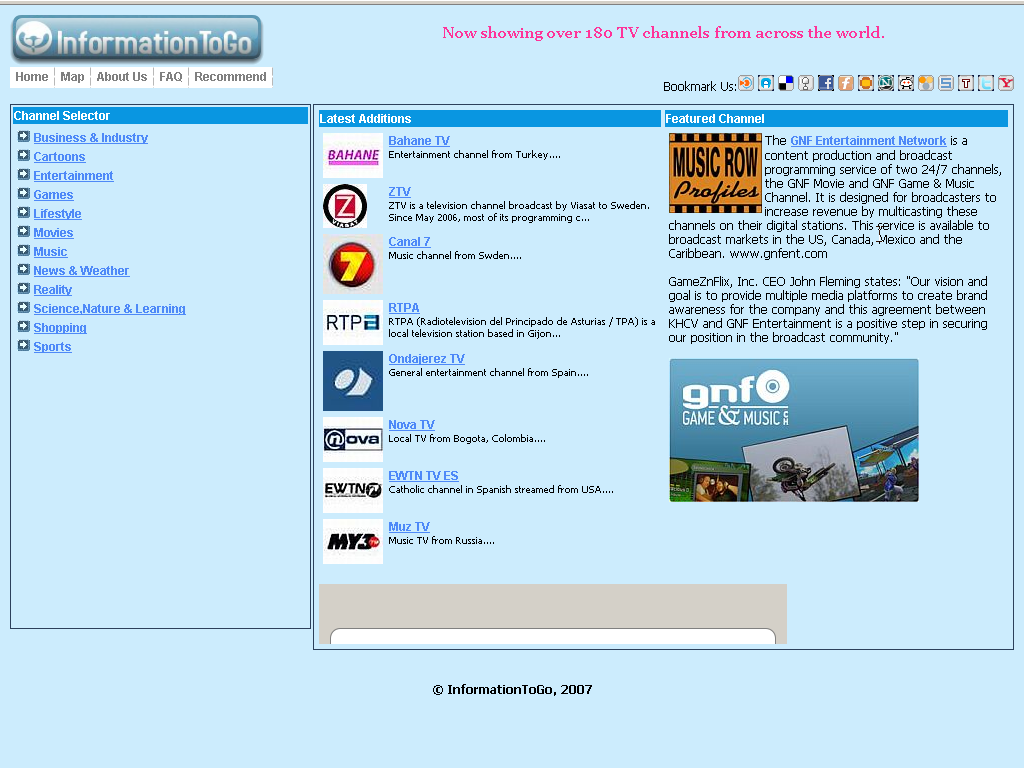1024x768 pixels.
Task: Click the RTPA logo thumbnail
Action: coord(353,323)
